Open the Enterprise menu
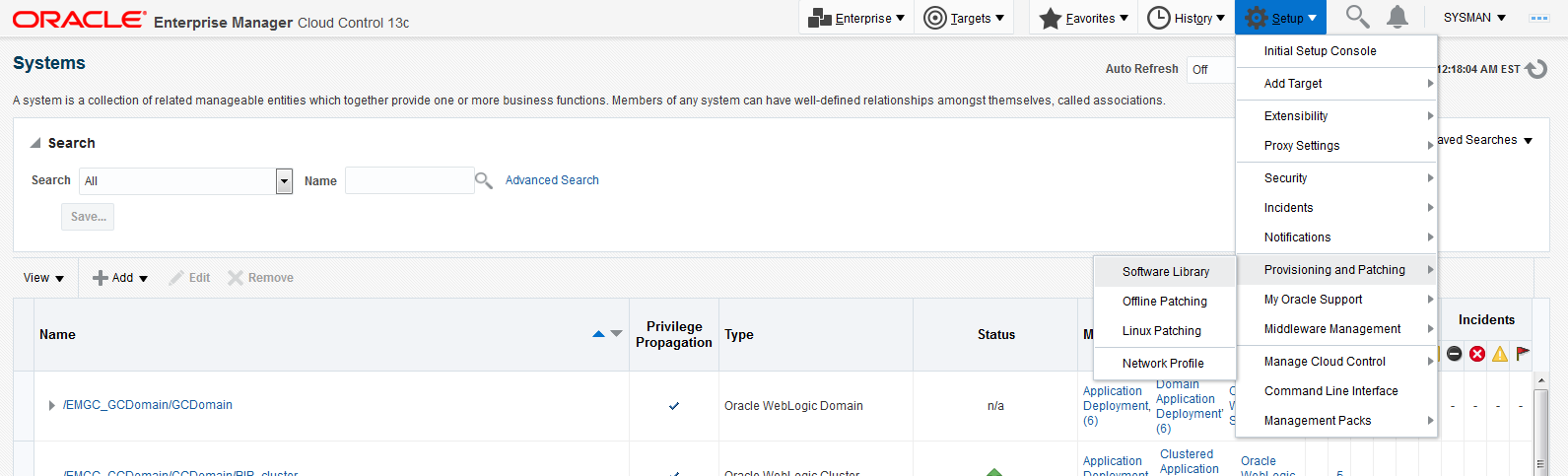1568x476 pixels. coord(855,18)
